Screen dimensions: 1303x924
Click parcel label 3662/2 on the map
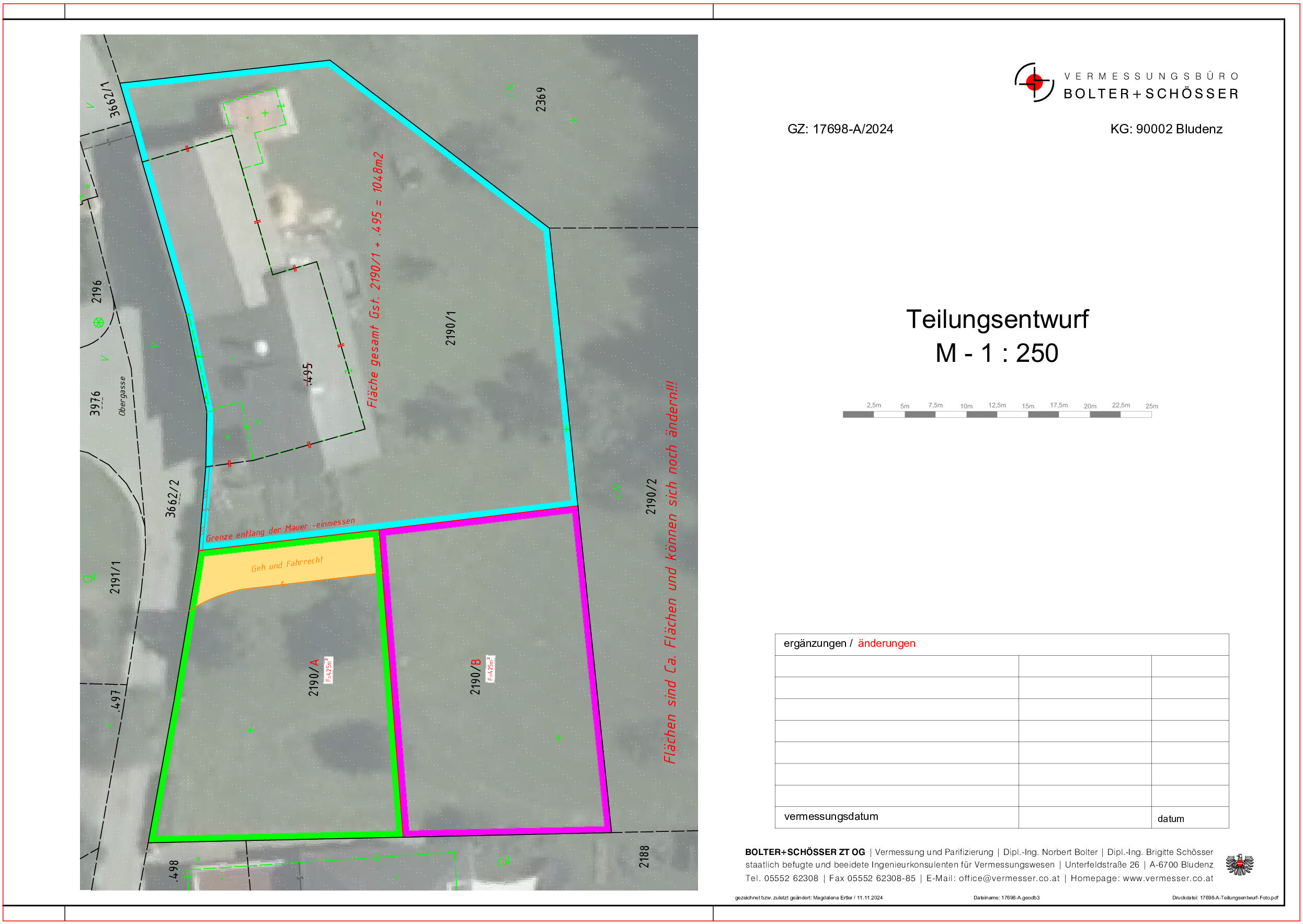coord(173,498)
